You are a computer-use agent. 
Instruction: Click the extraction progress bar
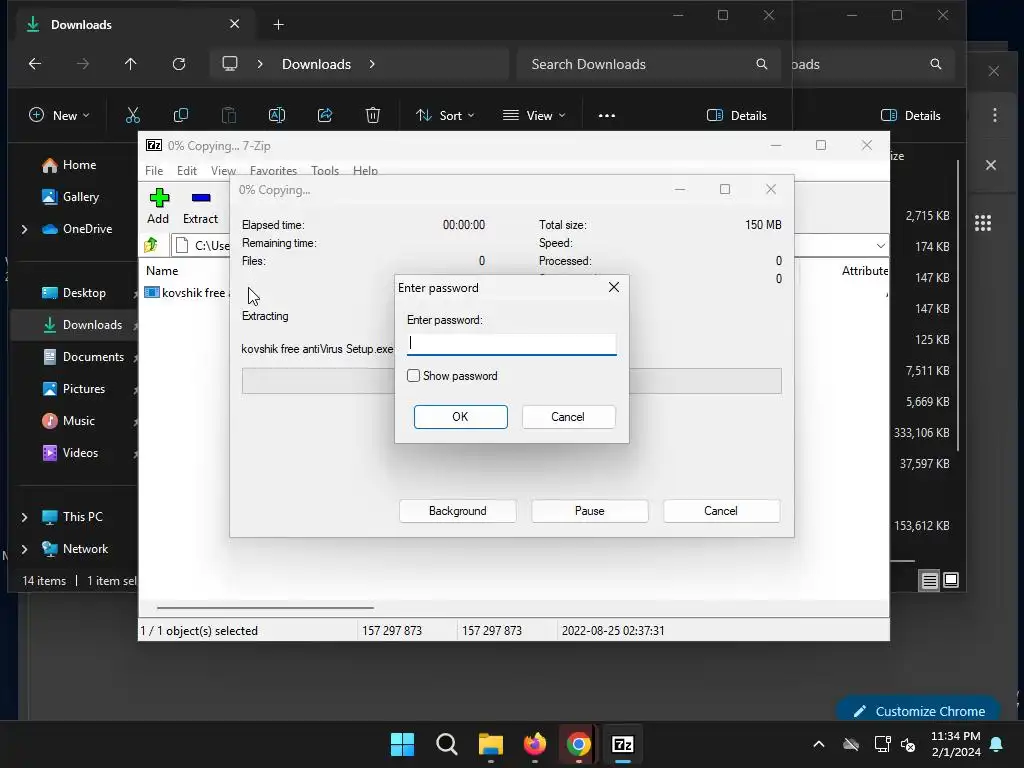[x=511, y=381]
